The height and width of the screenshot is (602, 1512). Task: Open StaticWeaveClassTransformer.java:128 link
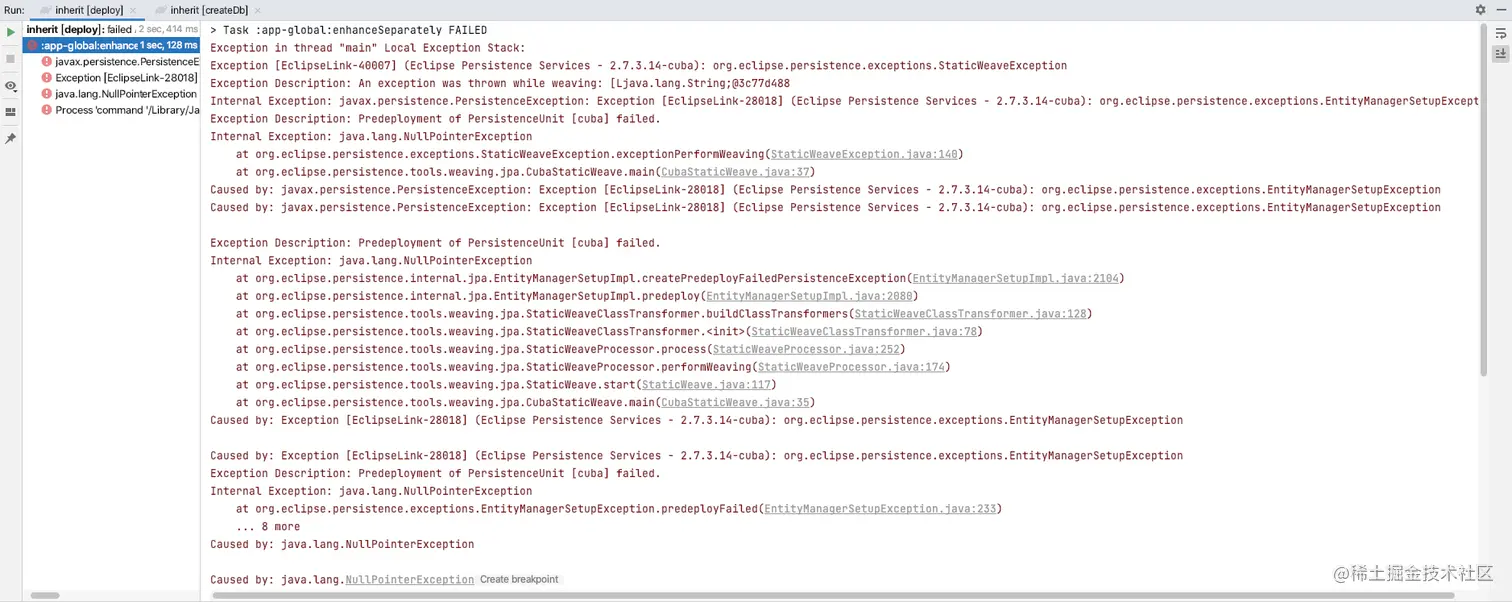pos(969,314)
